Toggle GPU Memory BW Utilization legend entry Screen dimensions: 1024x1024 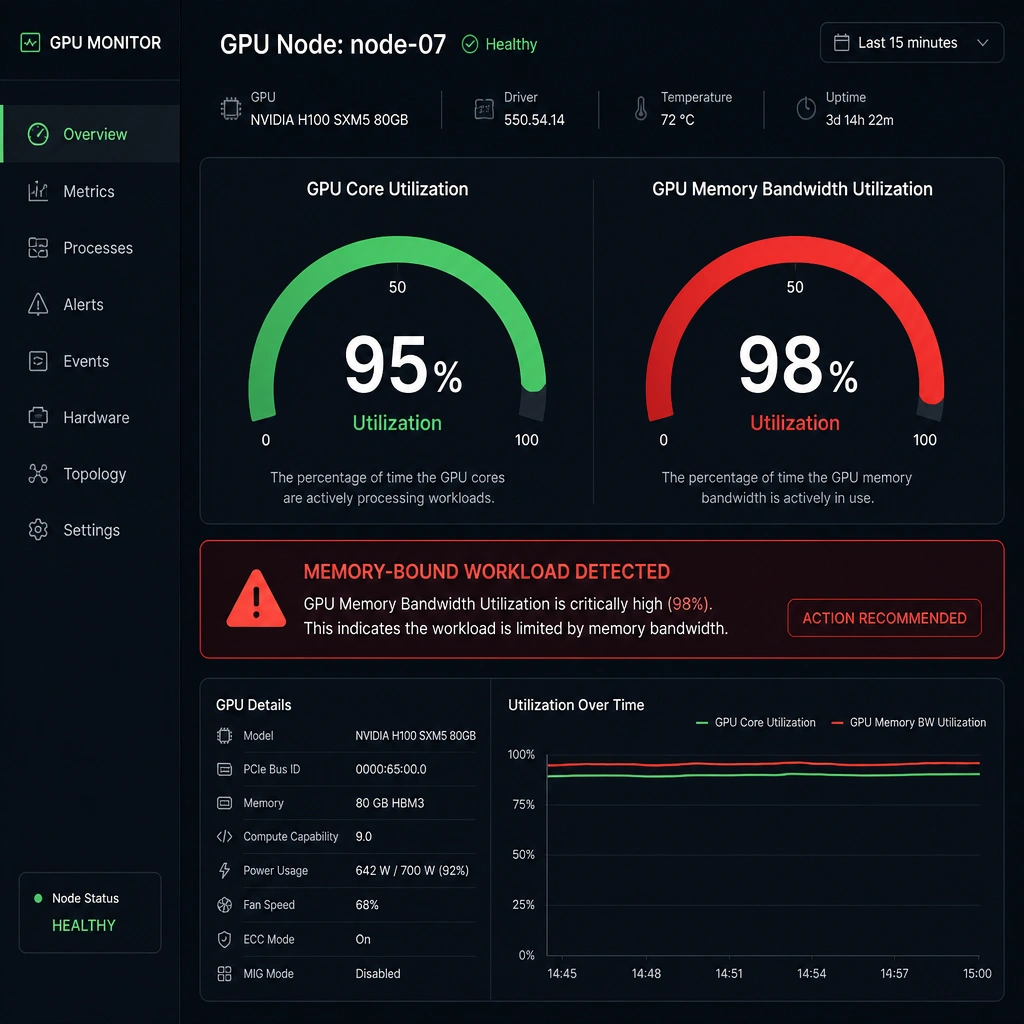pyautogui.click(x=908, y=722)
